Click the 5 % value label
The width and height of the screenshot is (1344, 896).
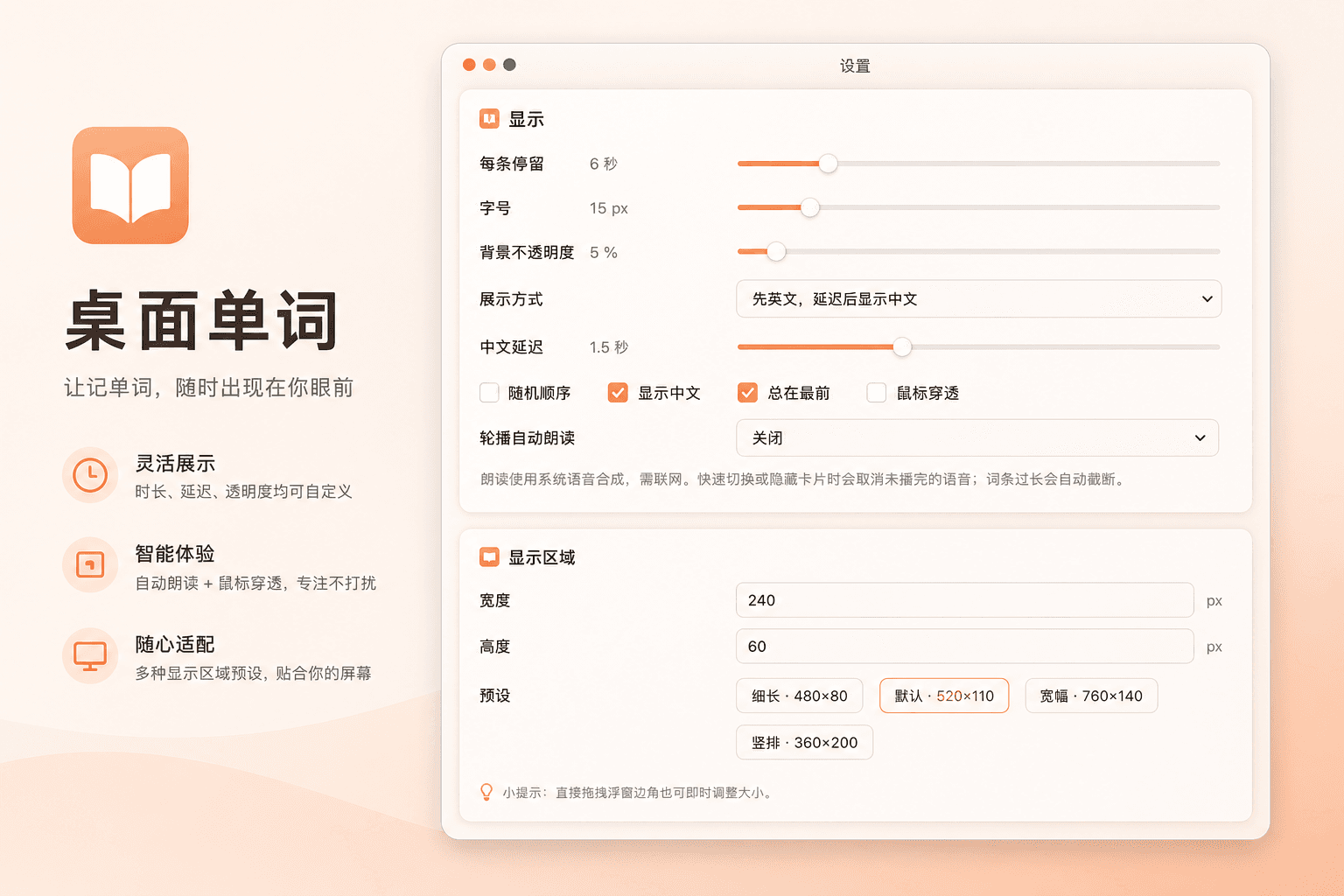[x=604, y=253]
